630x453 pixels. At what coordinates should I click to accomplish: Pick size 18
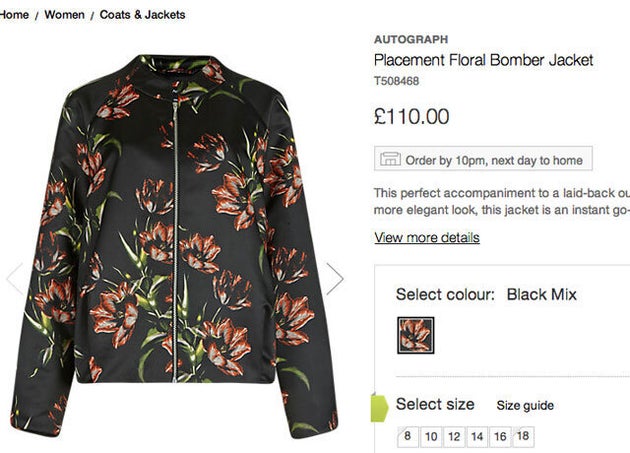[522, 436]
